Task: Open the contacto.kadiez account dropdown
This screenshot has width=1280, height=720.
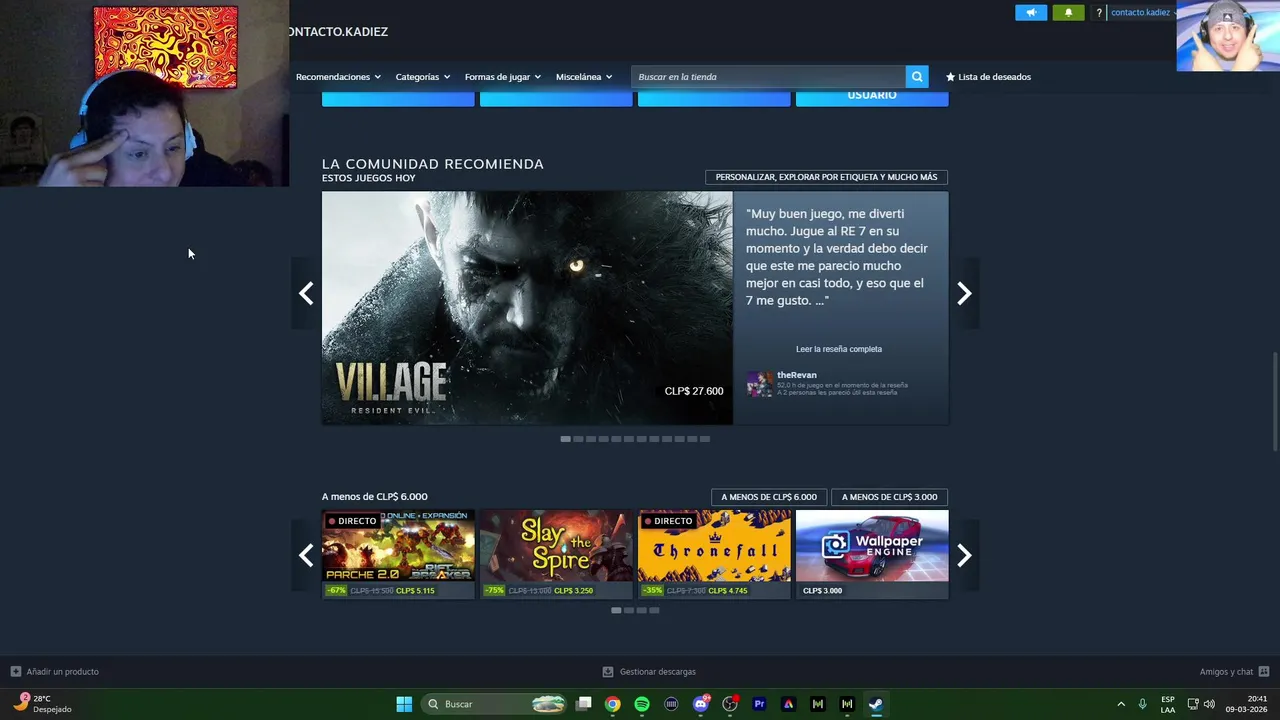Action: [x=1144, y=13]
